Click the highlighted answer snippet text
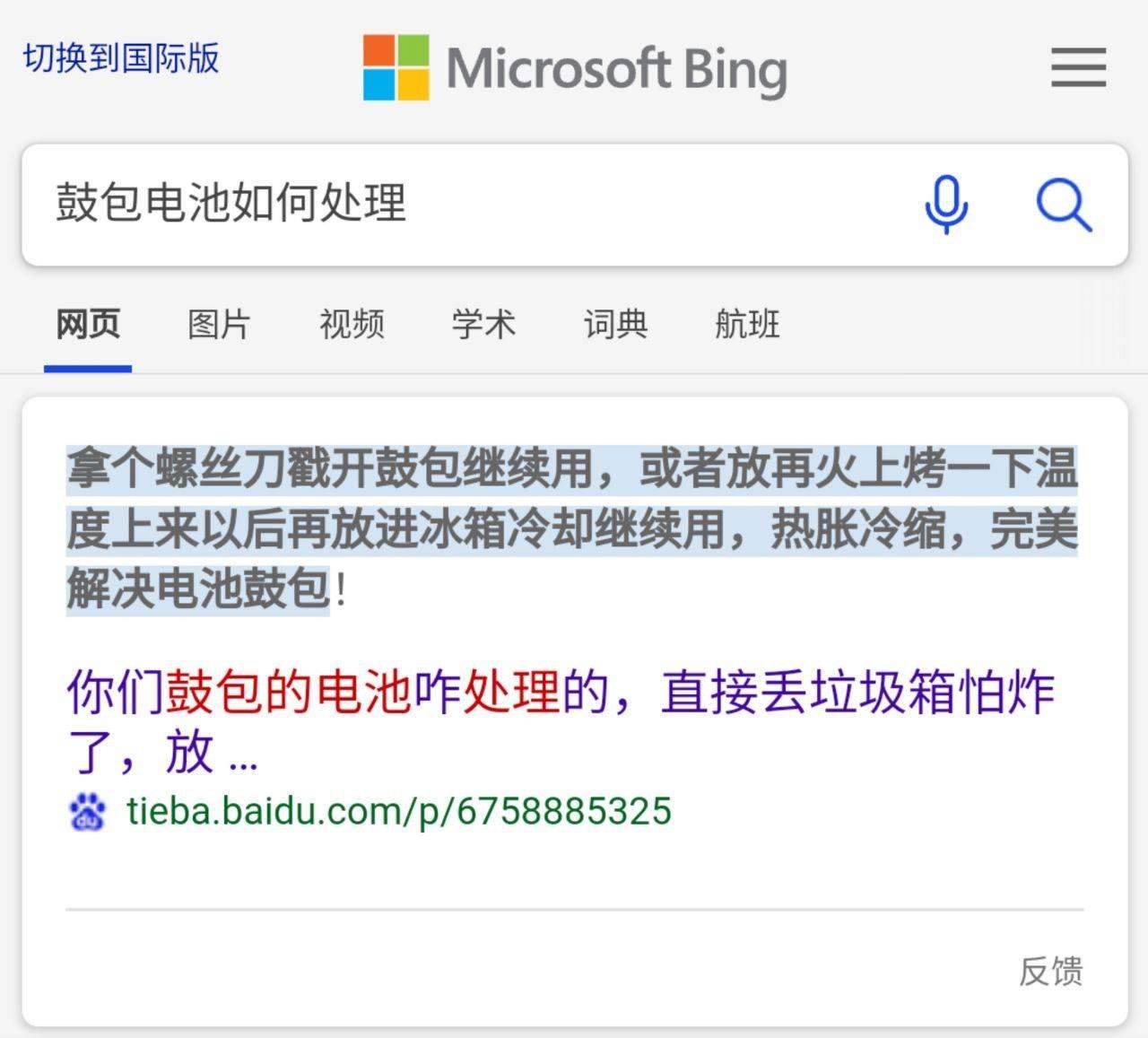Image resolution: width=1148 pixels, height=1038 pixels. tap(572, 528)
